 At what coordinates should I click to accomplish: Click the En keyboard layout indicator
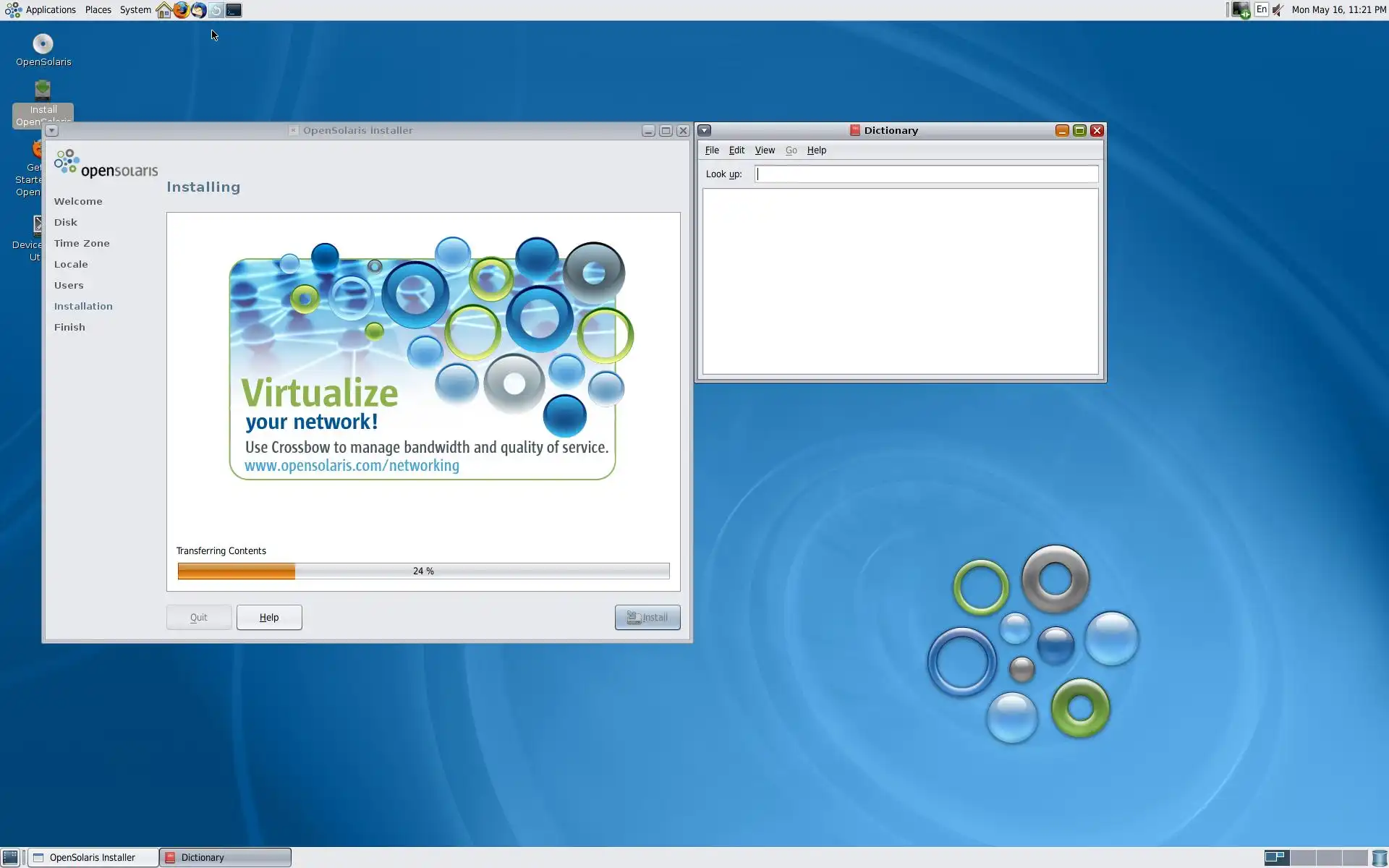(x=1261, y=9)
